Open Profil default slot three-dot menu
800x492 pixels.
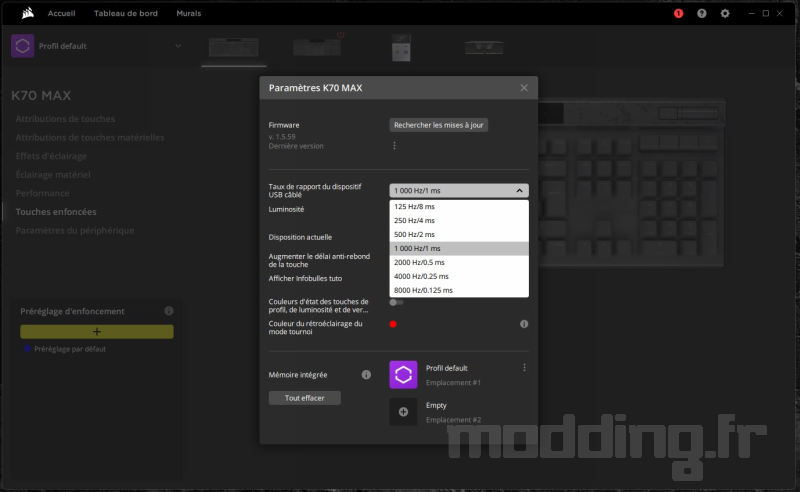[x=524, y=367]
